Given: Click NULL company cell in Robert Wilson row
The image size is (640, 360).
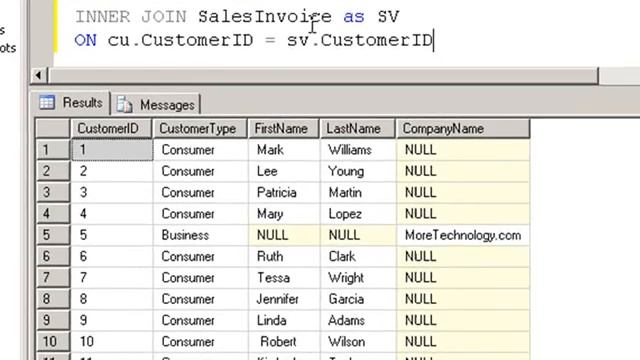Looking at the screenshot, I should (463, 341).
